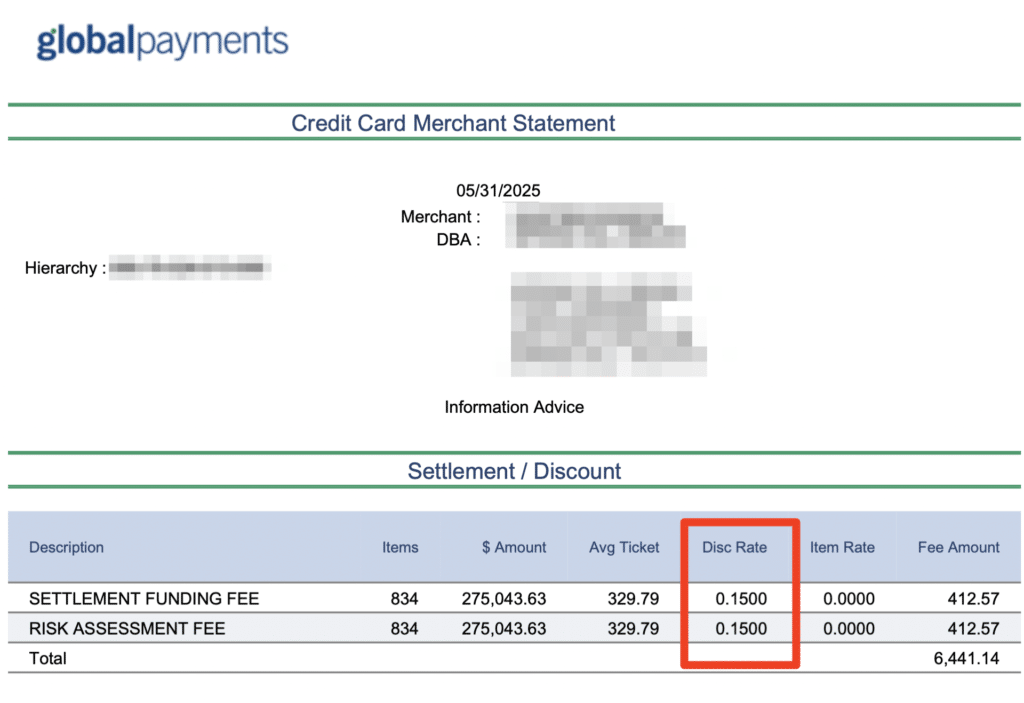Select the RISK ASSESSMENT FEE row description

[127, 629]
